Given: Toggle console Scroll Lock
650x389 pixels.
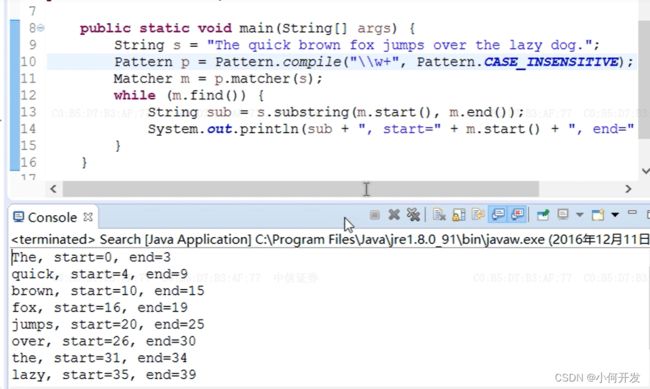Looking at the screenshot, I should (458, 215).
